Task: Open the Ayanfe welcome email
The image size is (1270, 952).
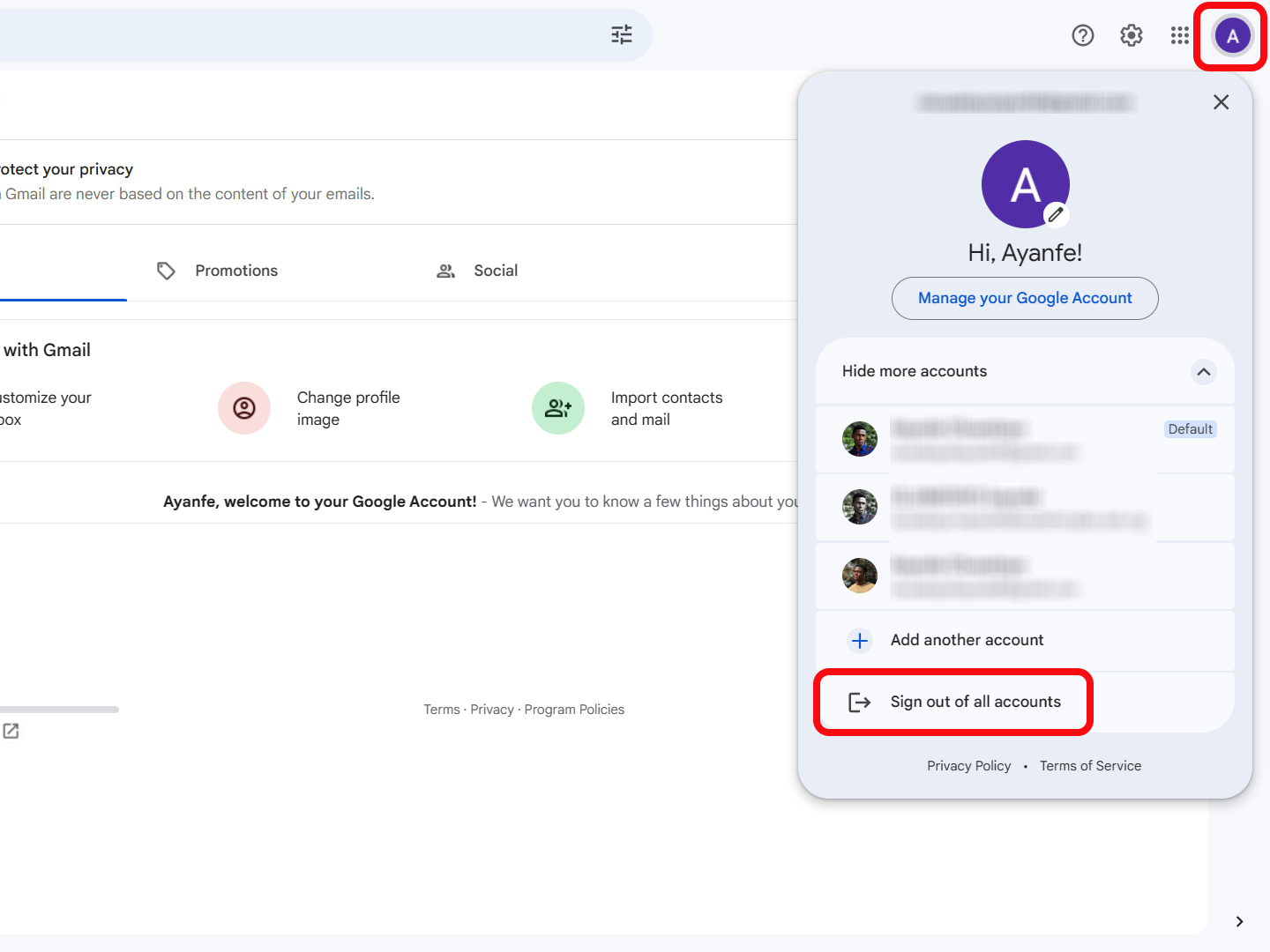Action: pos(399,502)
